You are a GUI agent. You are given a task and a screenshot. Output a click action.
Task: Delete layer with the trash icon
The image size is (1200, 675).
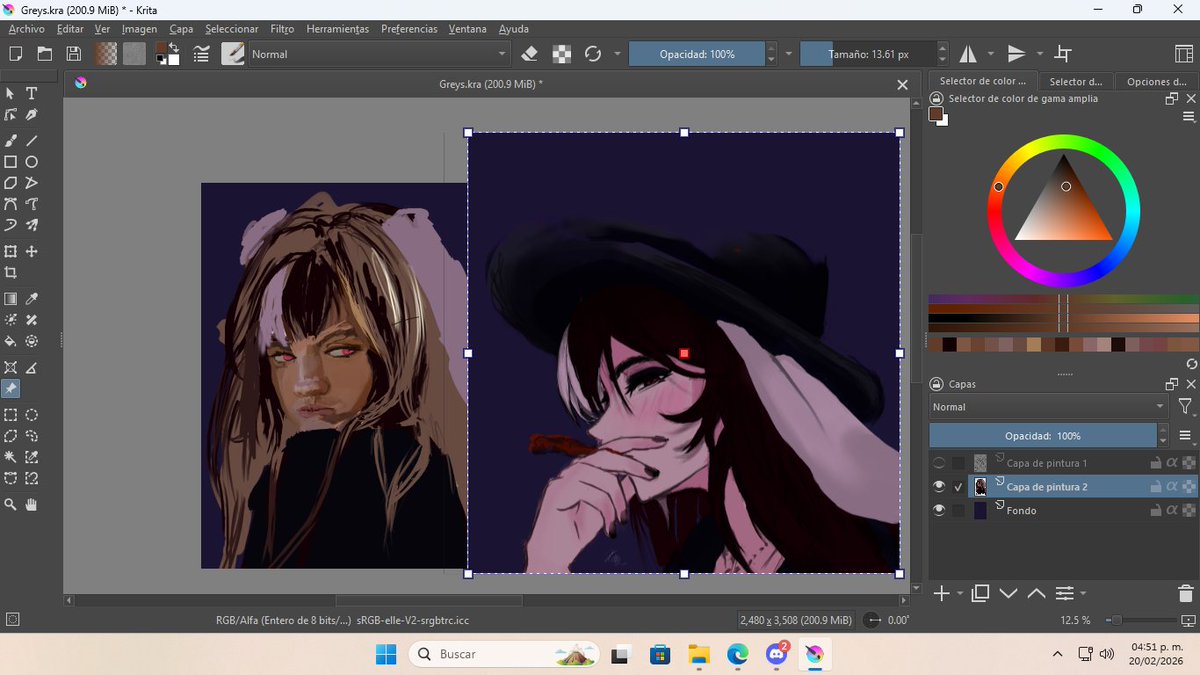[x=1186, y=593]
